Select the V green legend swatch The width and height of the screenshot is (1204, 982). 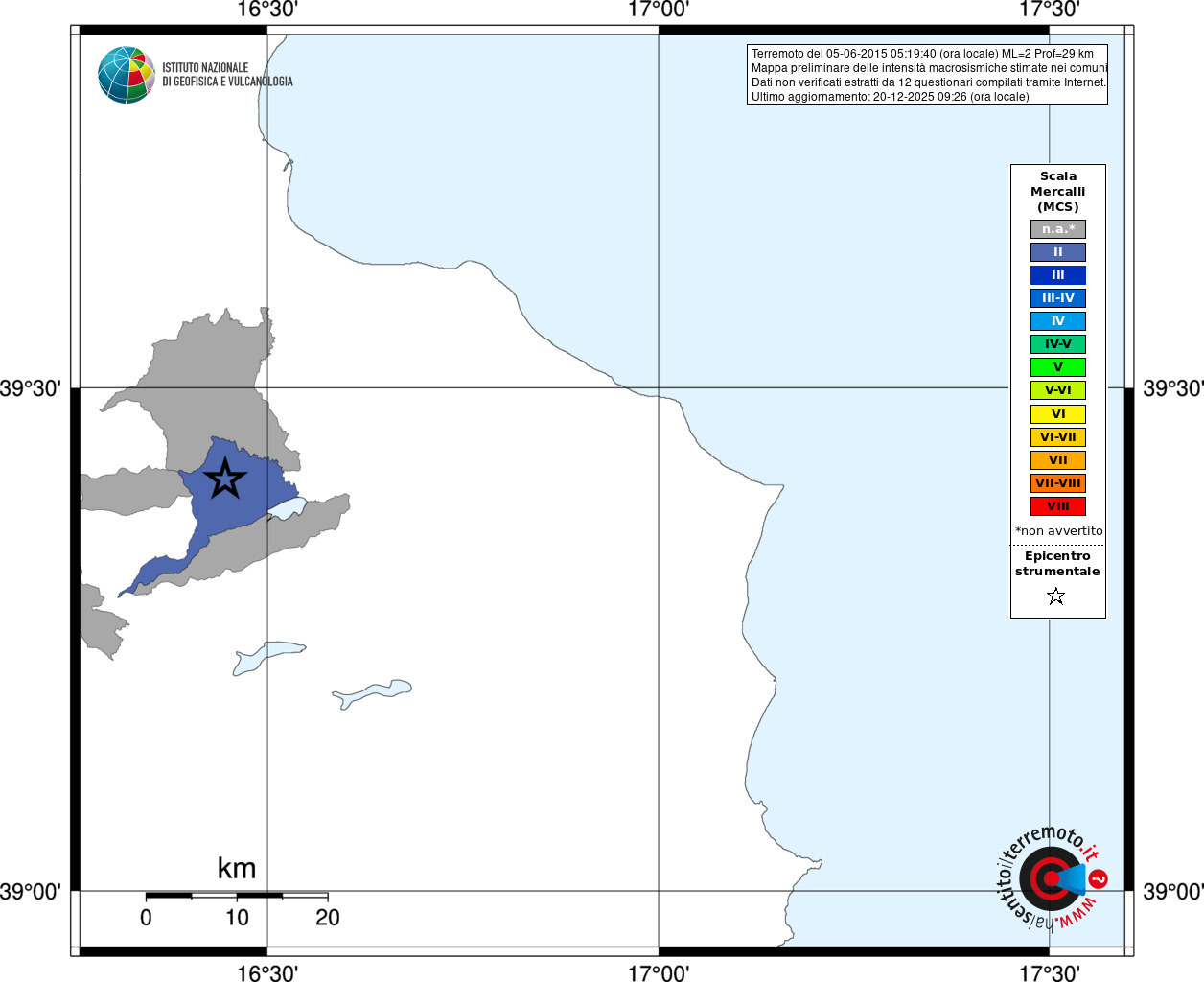[x=1058, y=367]
